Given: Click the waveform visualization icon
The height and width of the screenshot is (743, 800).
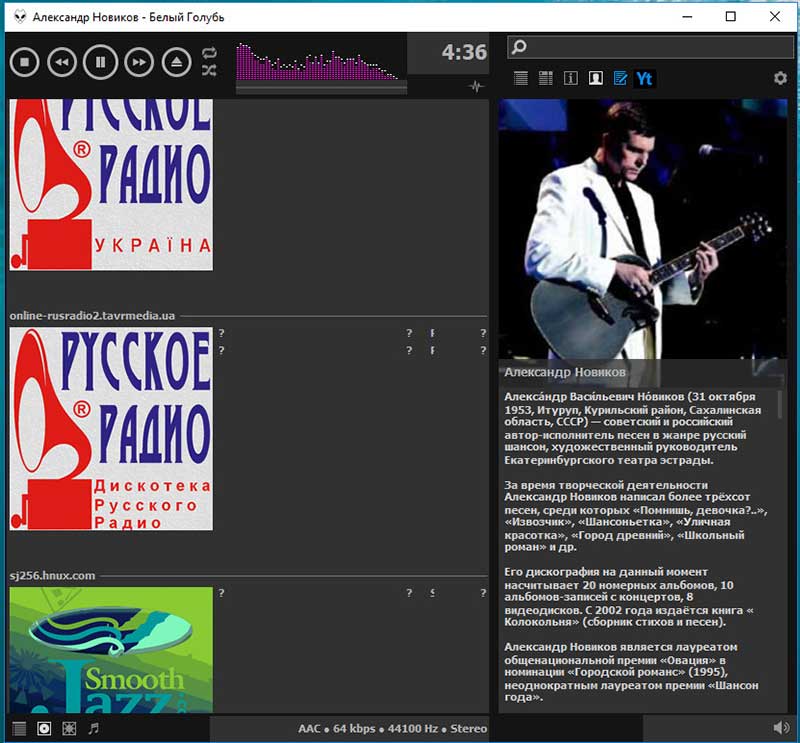Looking at the screenshot, I should coord(475,87).
